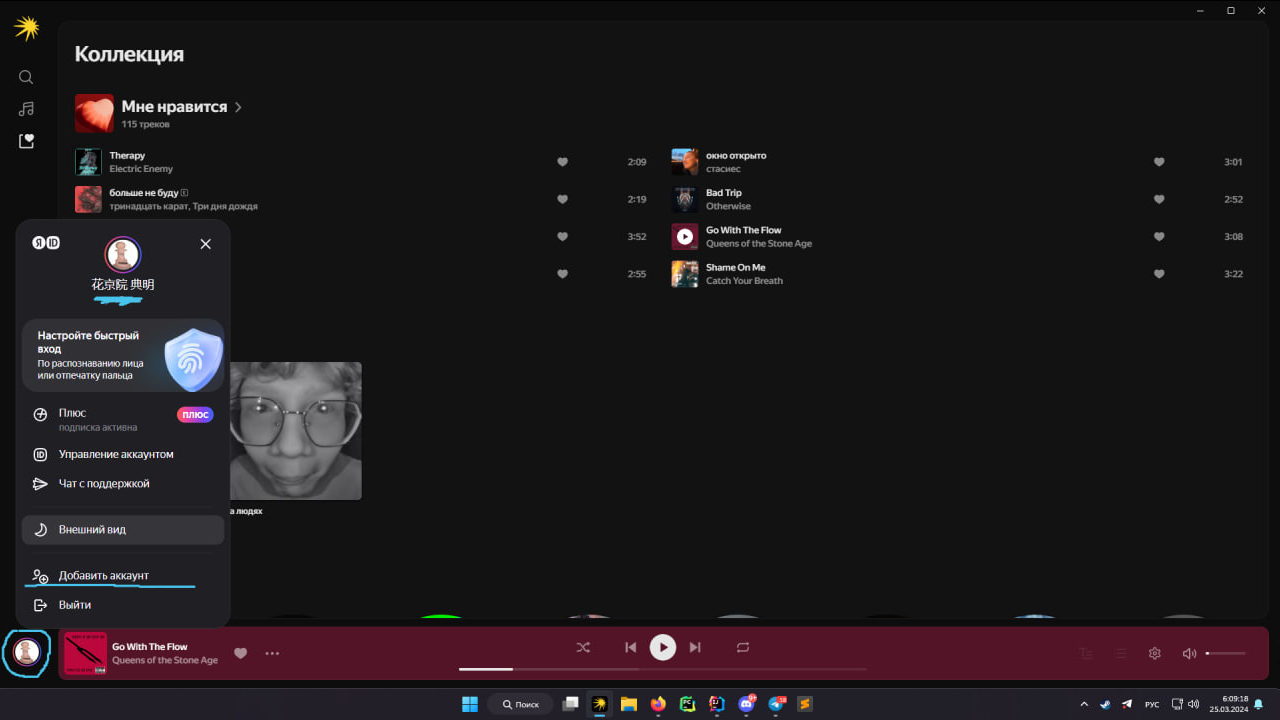The width and height of the screenshot is (1280, 720).
Task: Choose Добавить аккаунт
Action: 123,576
